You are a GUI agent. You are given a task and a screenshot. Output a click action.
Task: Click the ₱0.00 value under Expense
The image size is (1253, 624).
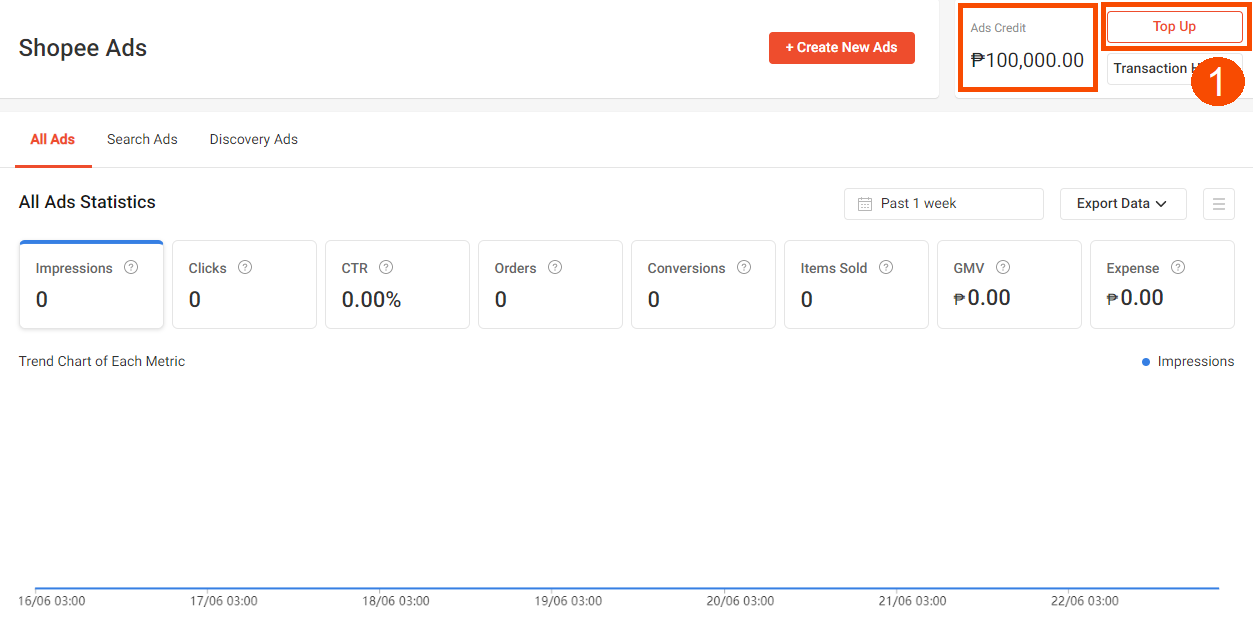click(x=1135, y=298)
